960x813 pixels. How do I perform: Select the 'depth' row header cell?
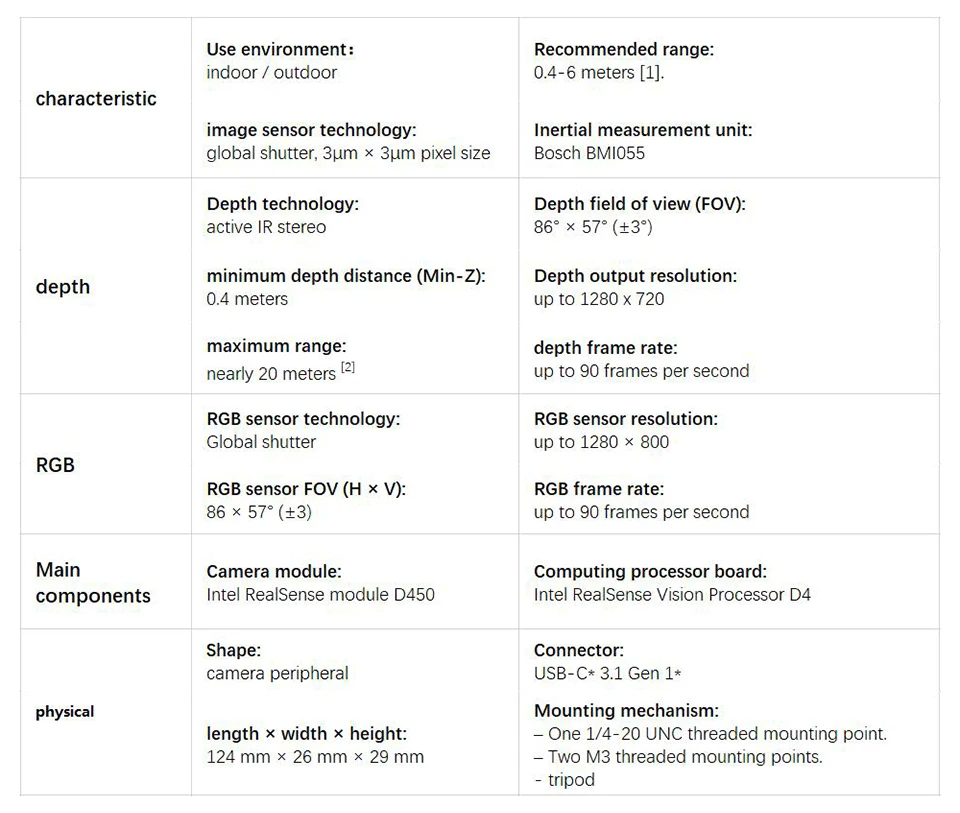(x=63, y=287)
